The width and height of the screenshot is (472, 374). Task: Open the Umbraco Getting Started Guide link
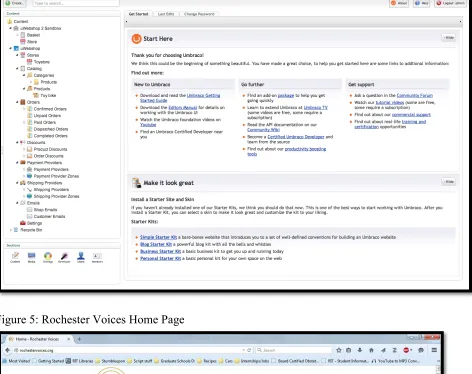pos(180,98)
